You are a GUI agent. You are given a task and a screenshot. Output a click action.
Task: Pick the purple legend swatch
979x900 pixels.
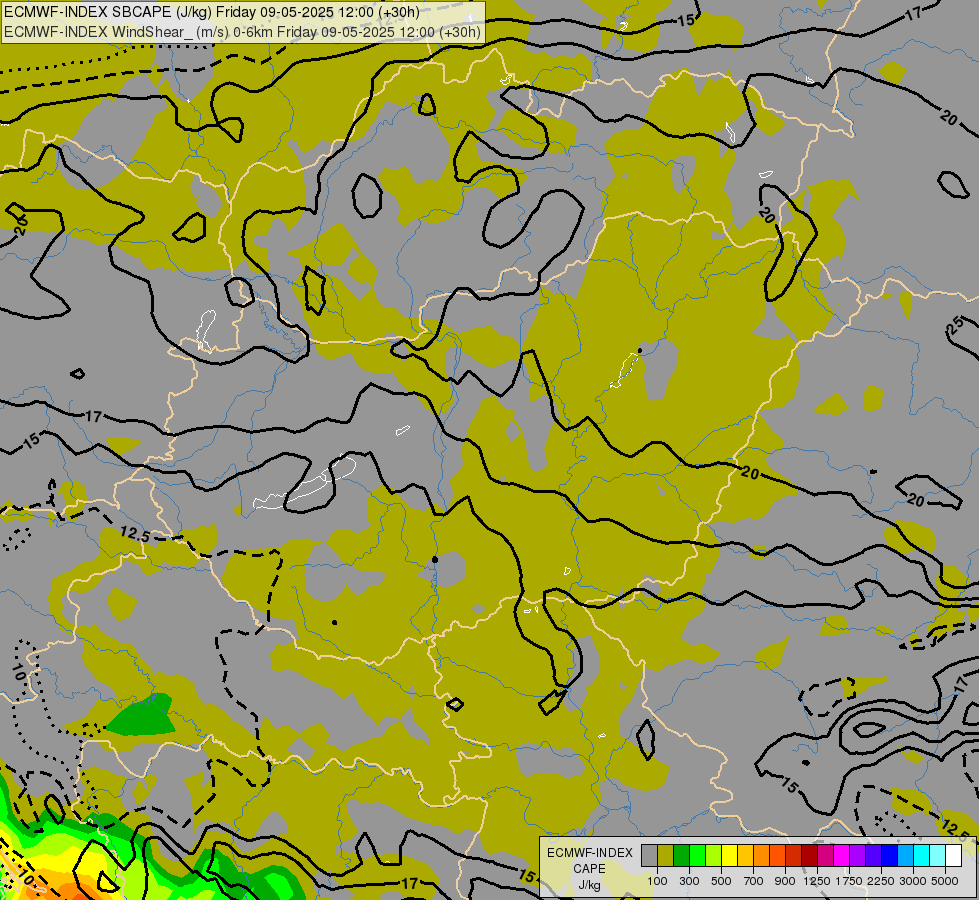(857, 856)
